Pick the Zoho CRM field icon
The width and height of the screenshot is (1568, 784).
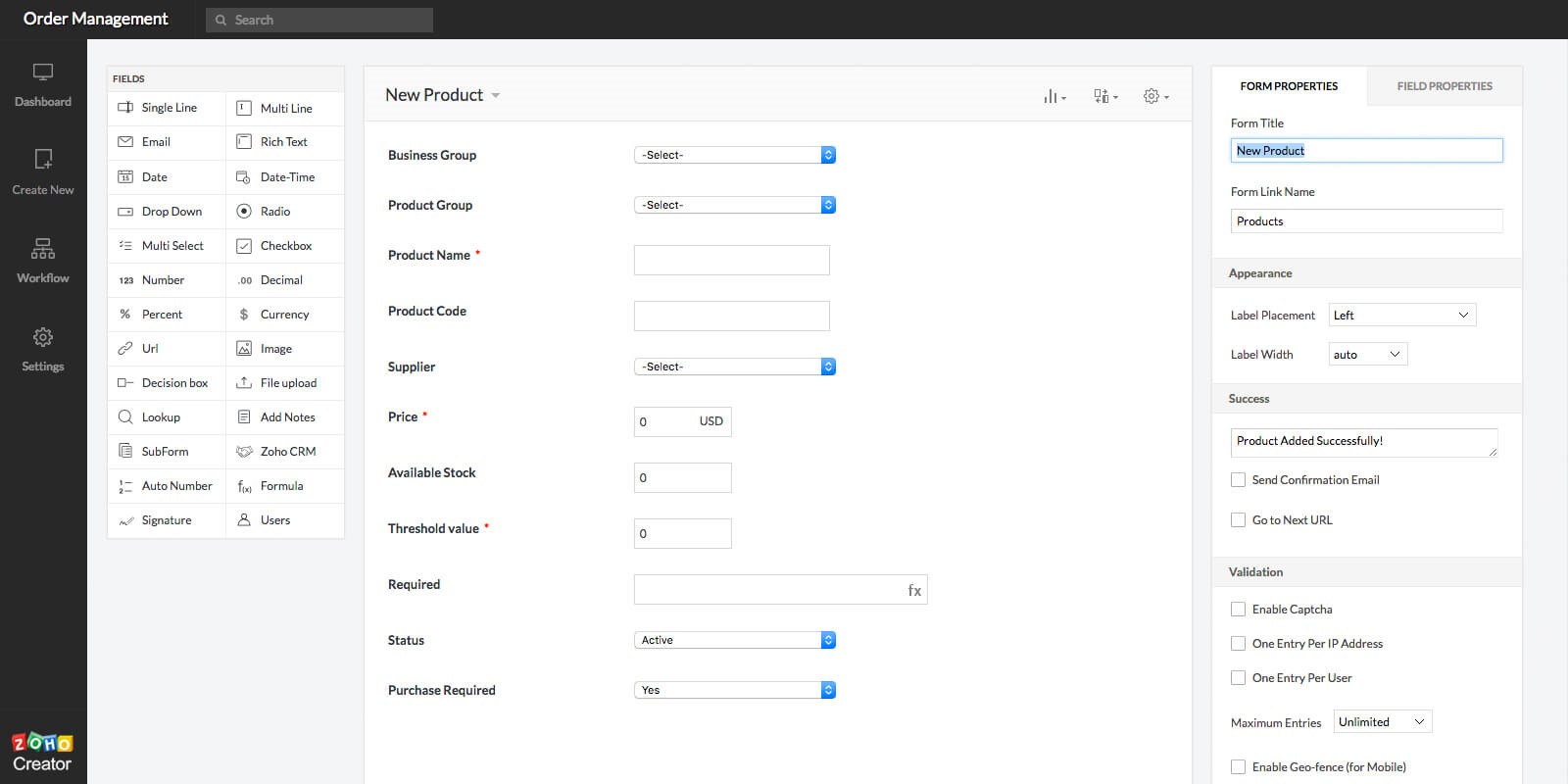(x=244, y=452)
